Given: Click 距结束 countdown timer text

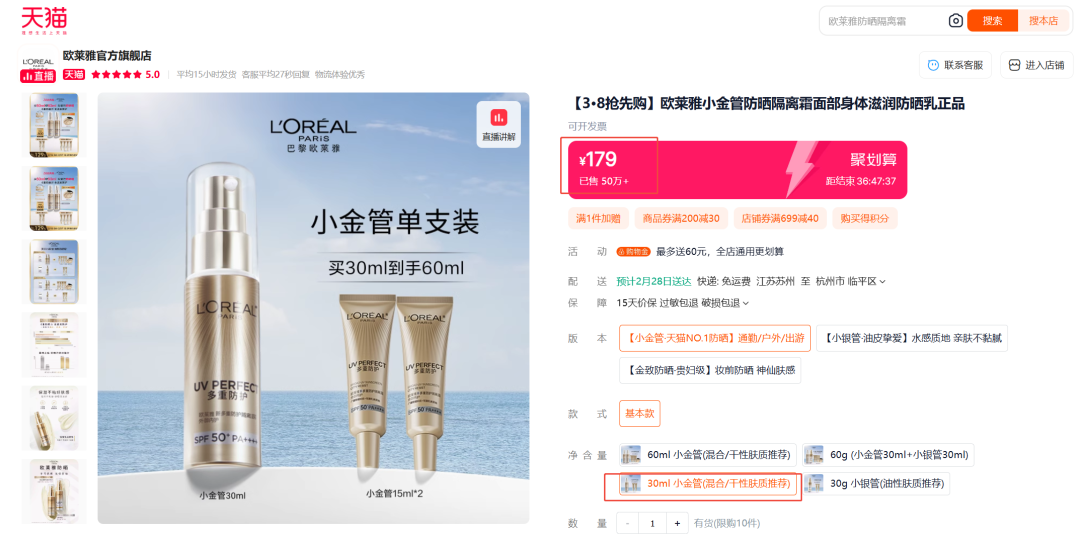Looking at the screenshot, I should click(x=861, y=182).
